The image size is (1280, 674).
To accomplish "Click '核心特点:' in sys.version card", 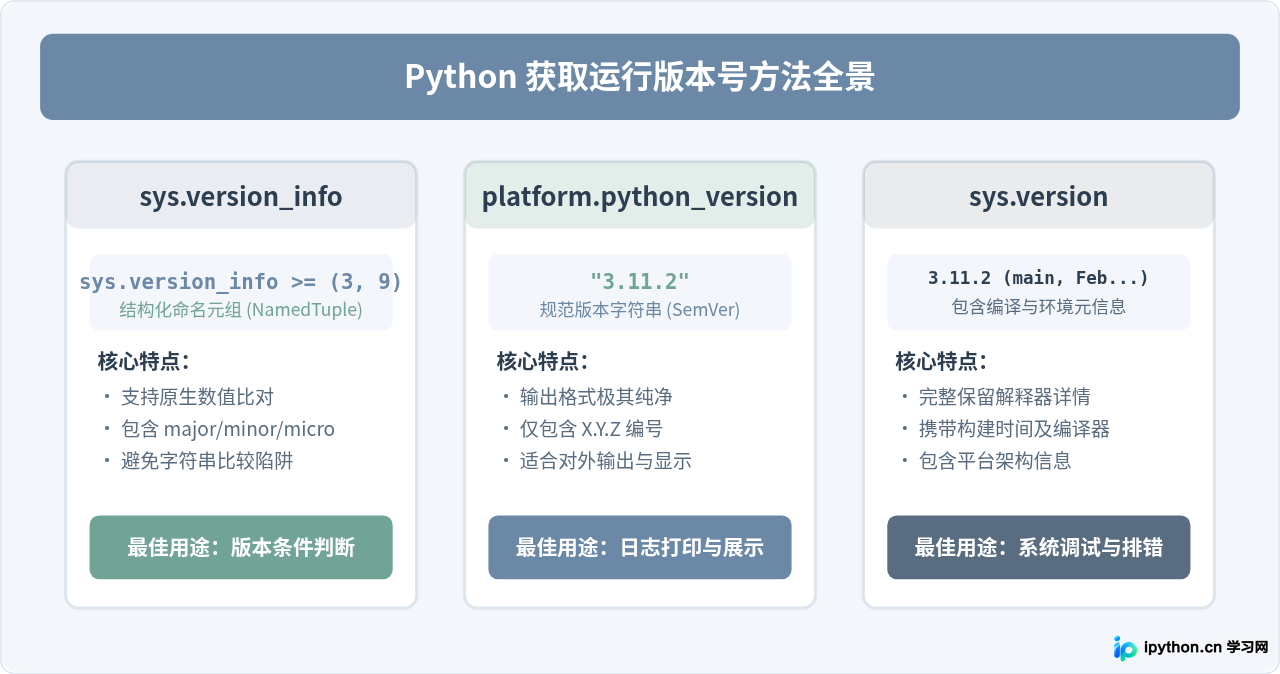I will tap(942, 361).
